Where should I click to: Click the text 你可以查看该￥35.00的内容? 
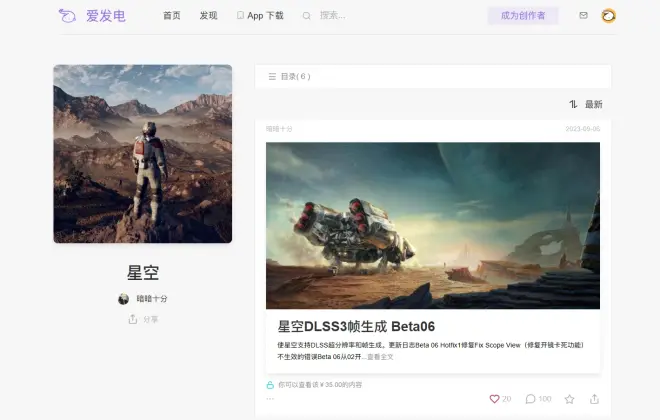click(320, 385)
